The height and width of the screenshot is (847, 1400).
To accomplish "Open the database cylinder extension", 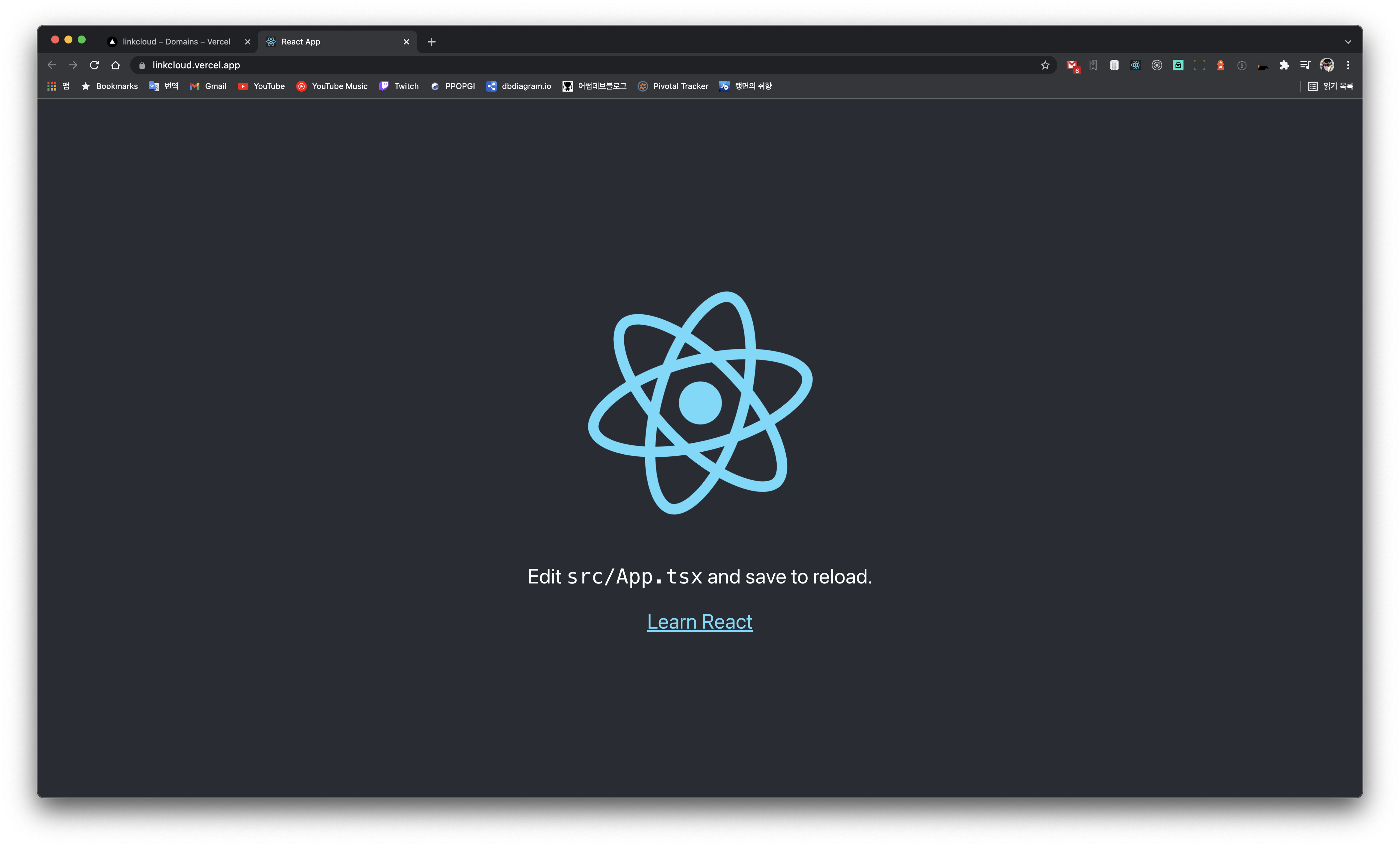I will (x=1114, y=65).
